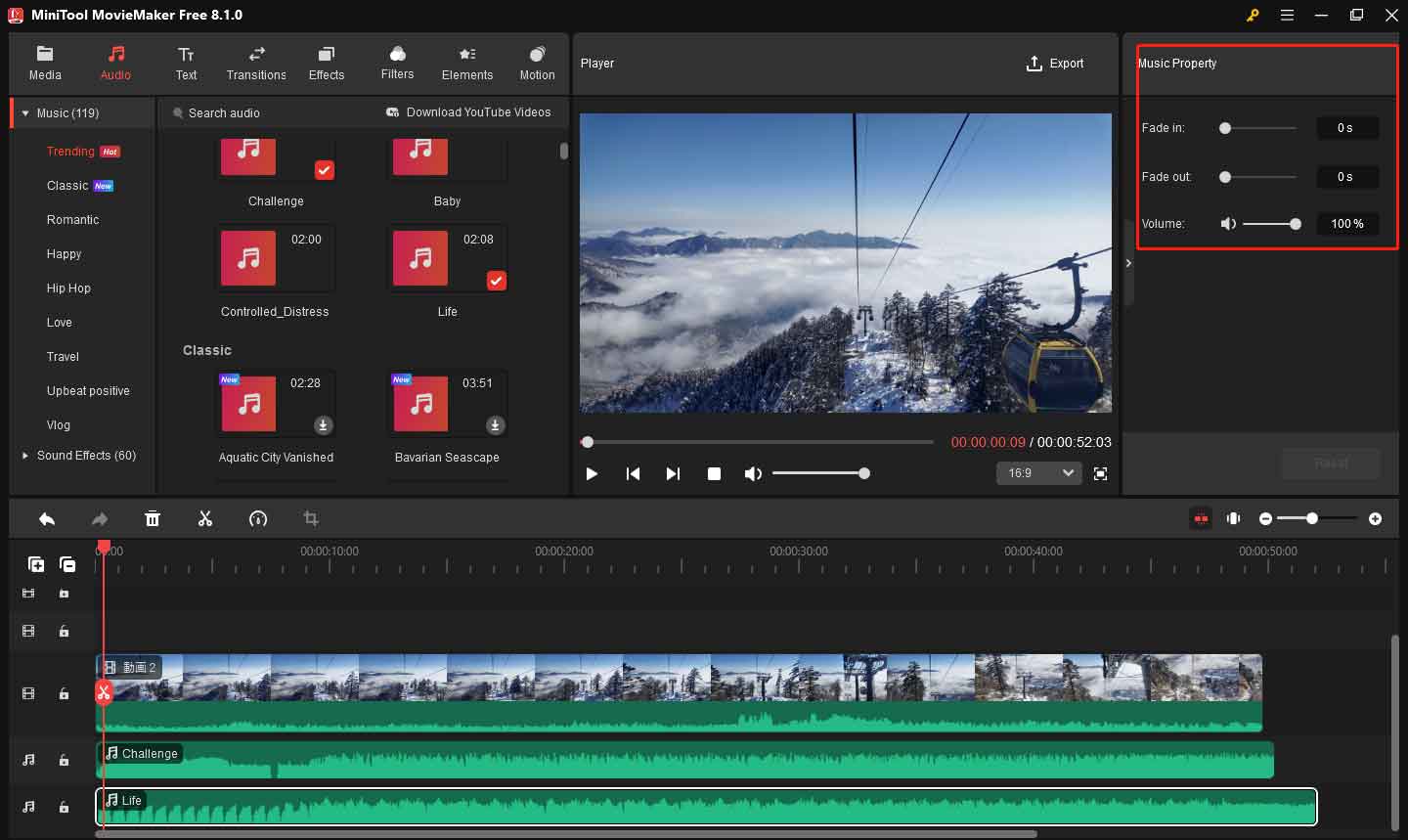This screenshot has width=1408, height=840.
Task: Download the Bavarian Seascape track
Action: tap(495, 425)
